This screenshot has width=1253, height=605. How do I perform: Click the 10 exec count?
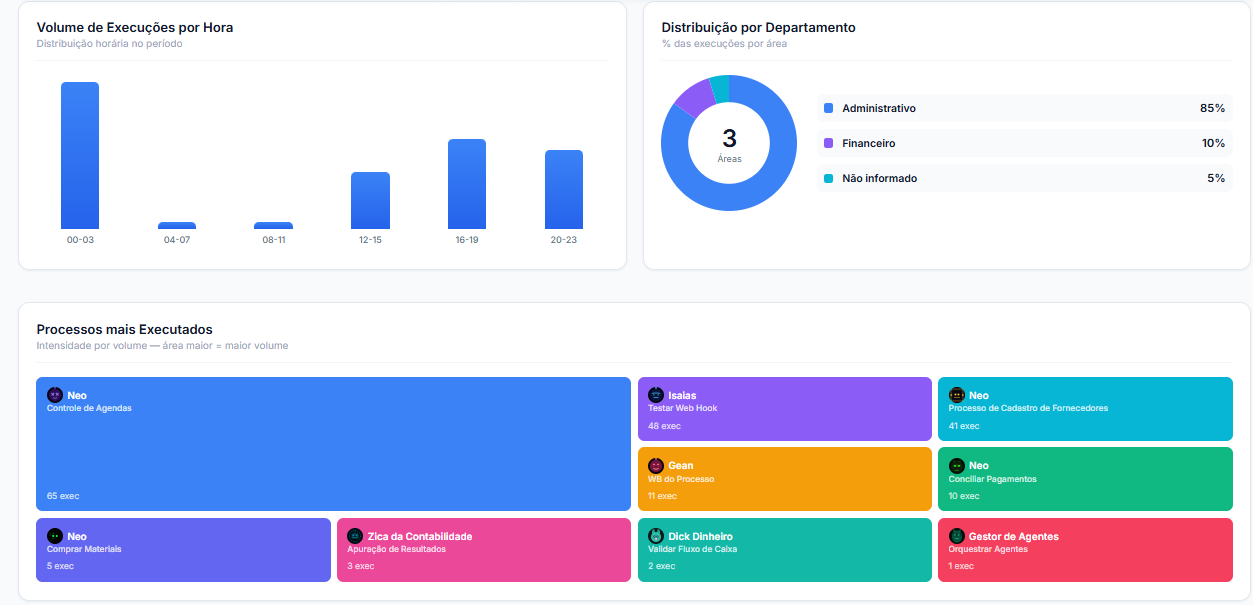[964, 496]
